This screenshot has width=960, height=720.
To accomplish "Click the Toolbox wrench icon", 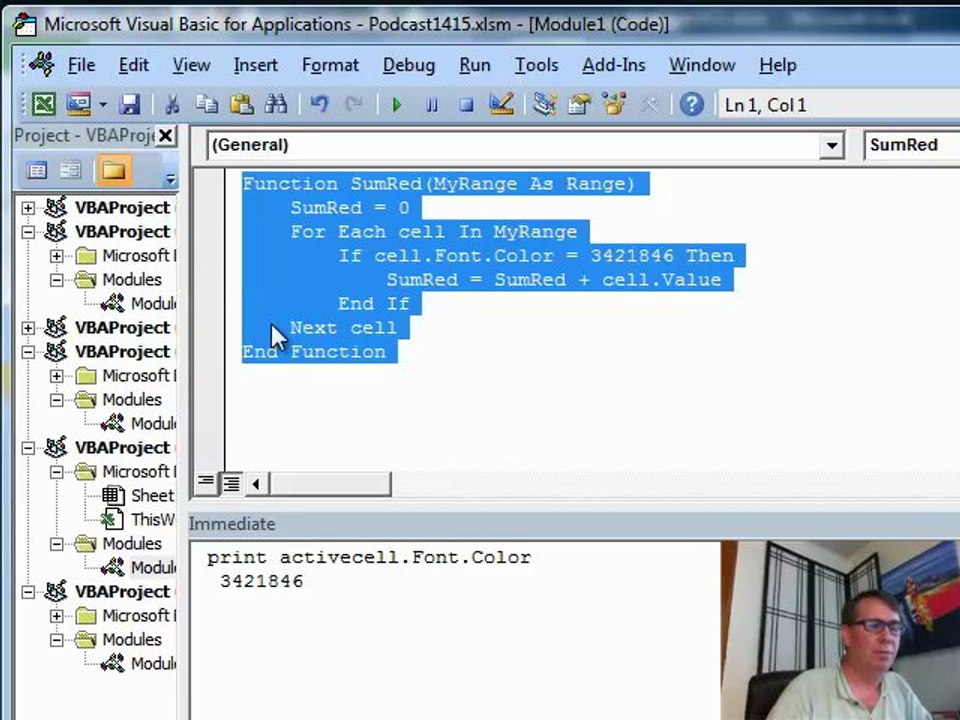I will pyautogui.click(x=649, y=105).
